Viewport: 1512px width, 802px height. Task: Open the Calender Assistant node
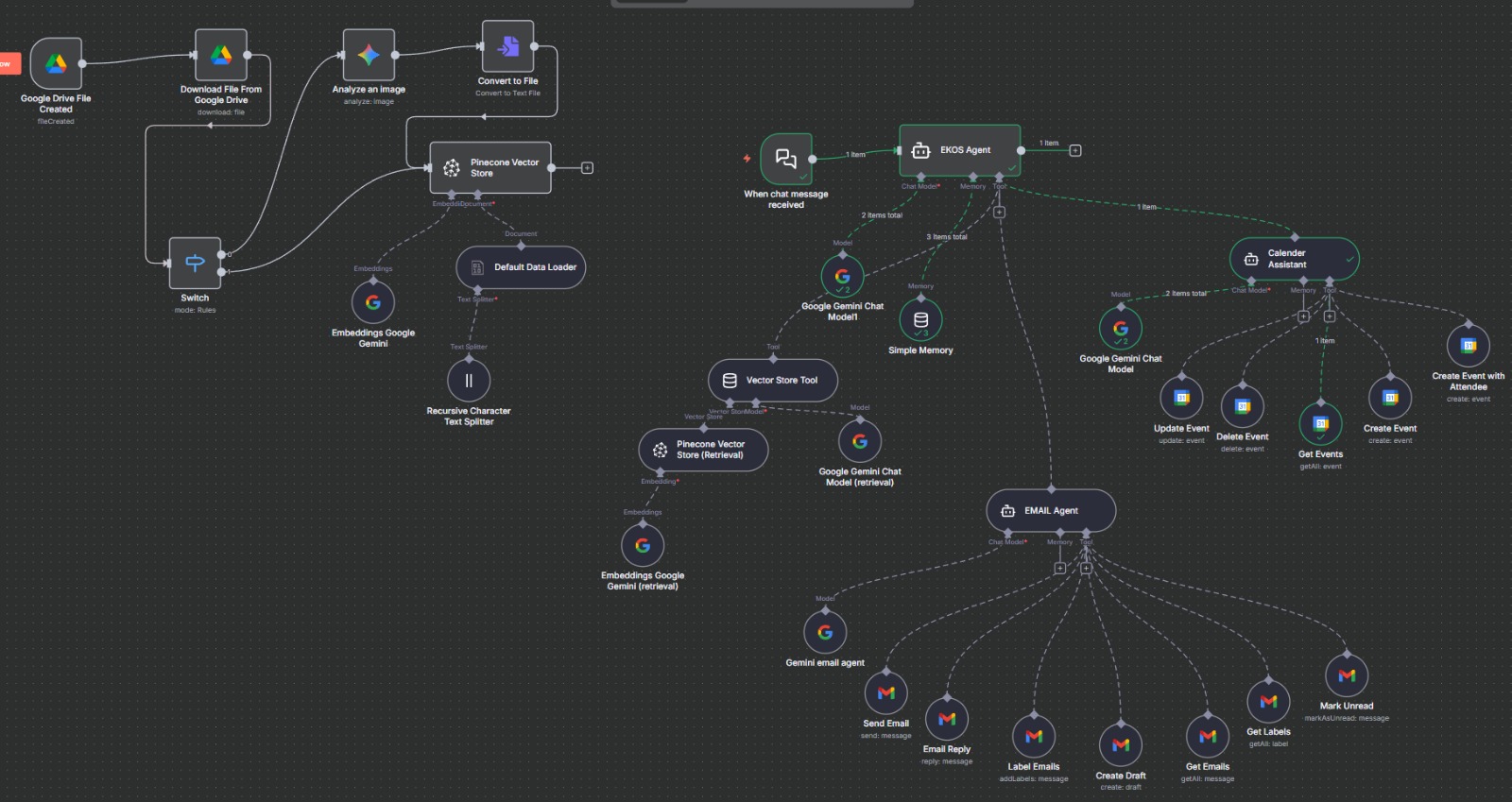1295,259
